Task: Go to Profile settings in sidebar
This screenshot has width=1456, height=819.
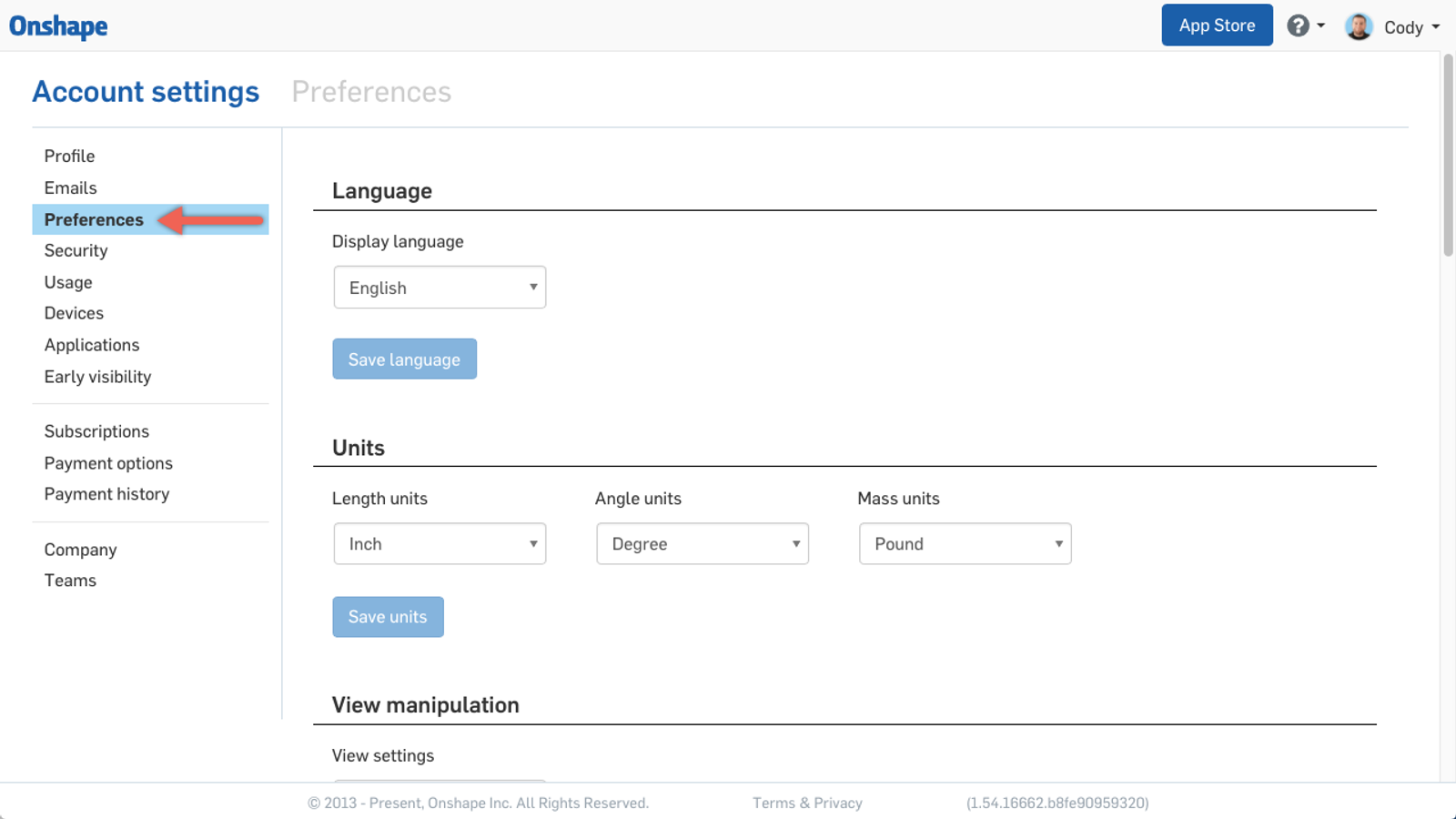Action: (69, 157)
